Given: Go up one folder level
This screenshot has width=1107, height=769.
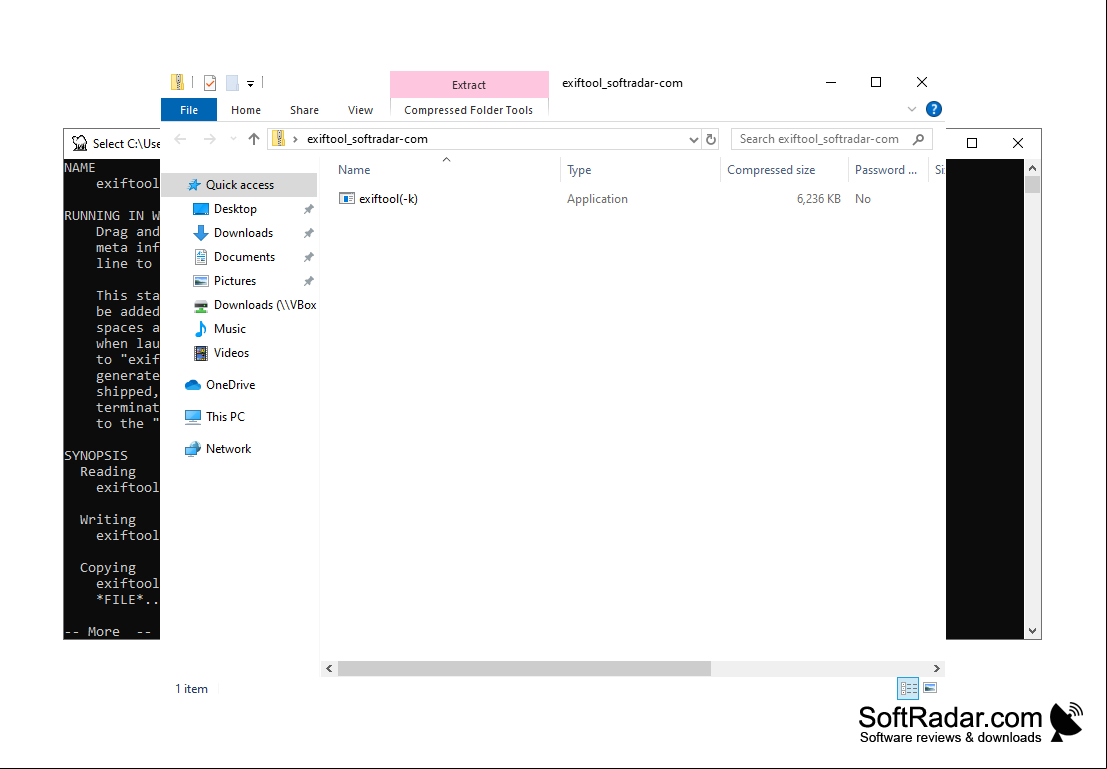Looking at the screenshot, I should [254, 139].
